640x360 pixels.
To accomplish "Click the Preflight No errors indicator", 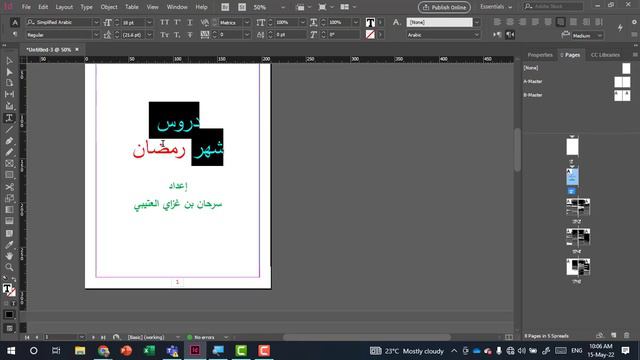I will point(201,337).
